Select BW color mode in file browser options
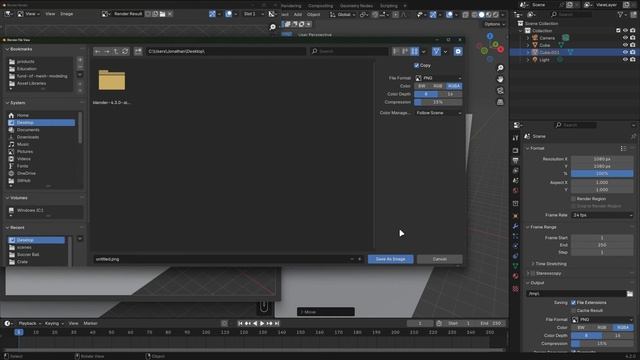The height and width of the screenshot is (360, 640). (422, 86)
